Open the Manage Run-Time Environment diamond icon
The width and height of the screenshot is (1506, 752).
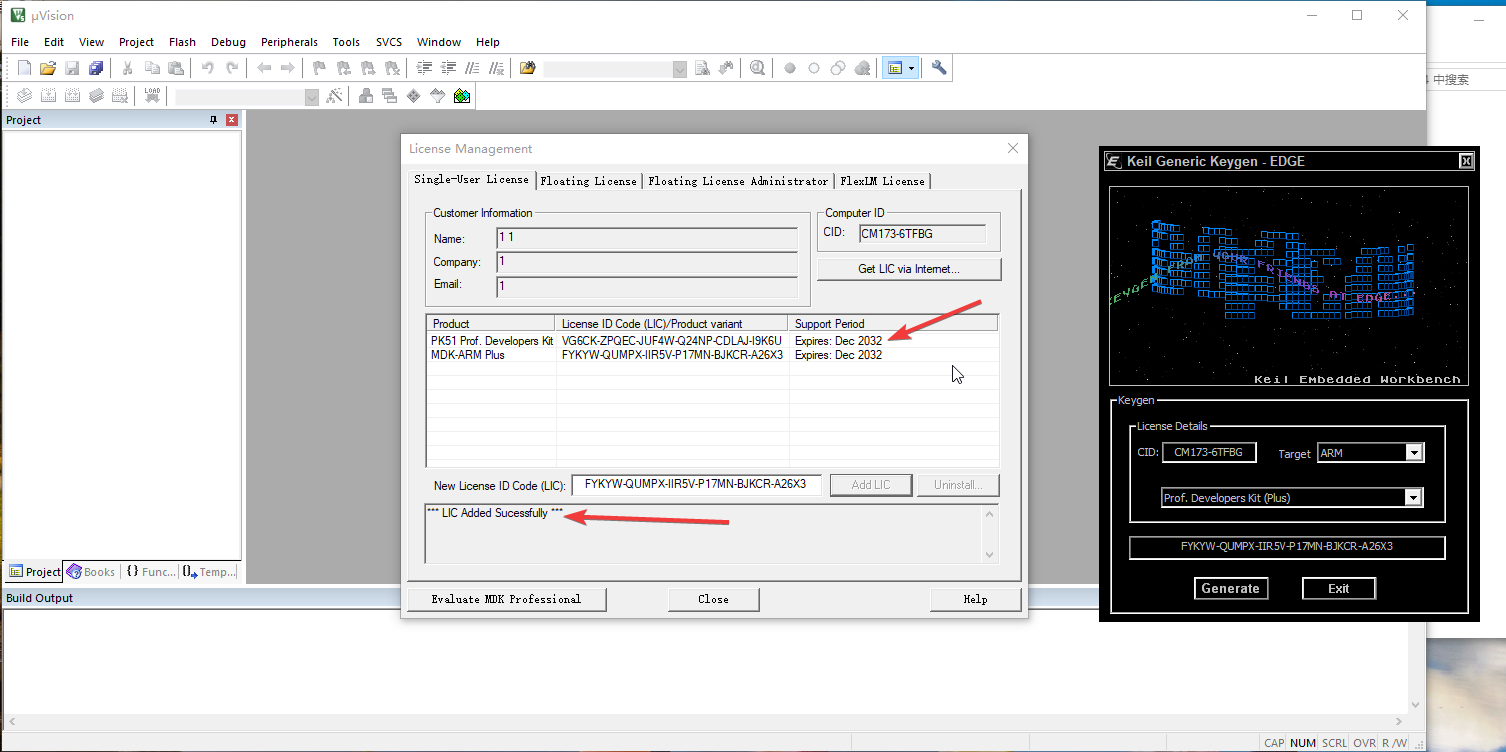414,96
